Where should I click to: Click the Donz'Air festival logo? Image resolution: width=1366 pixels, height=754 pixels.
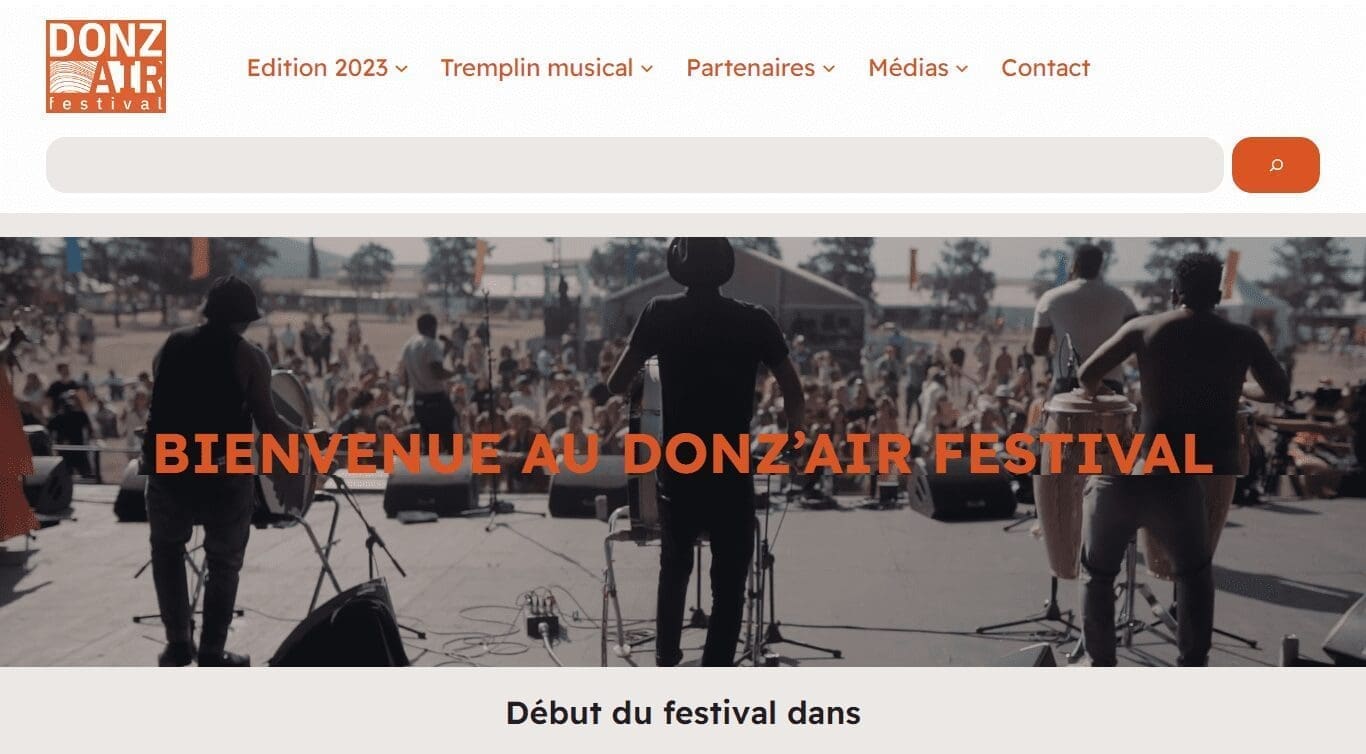[106, 67]
